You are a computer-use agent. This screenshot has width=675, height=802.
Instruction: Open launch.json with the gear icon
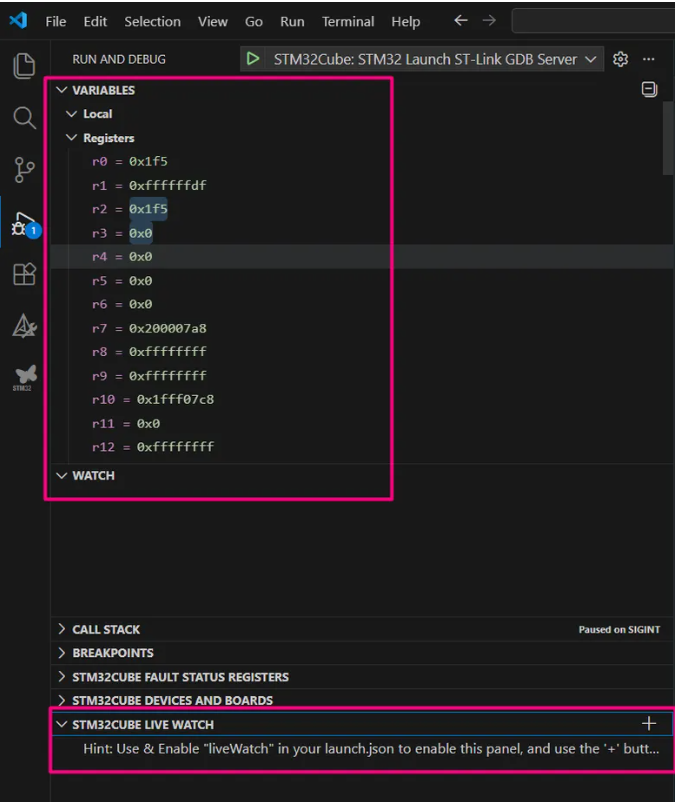(x=620, y=59)
